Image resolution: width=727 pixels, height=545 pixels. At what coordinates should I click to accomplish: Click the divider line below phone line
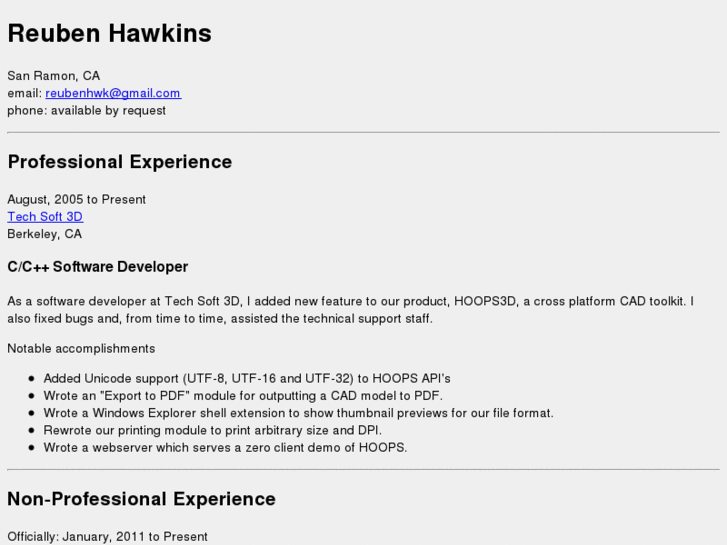click(363, 132)
